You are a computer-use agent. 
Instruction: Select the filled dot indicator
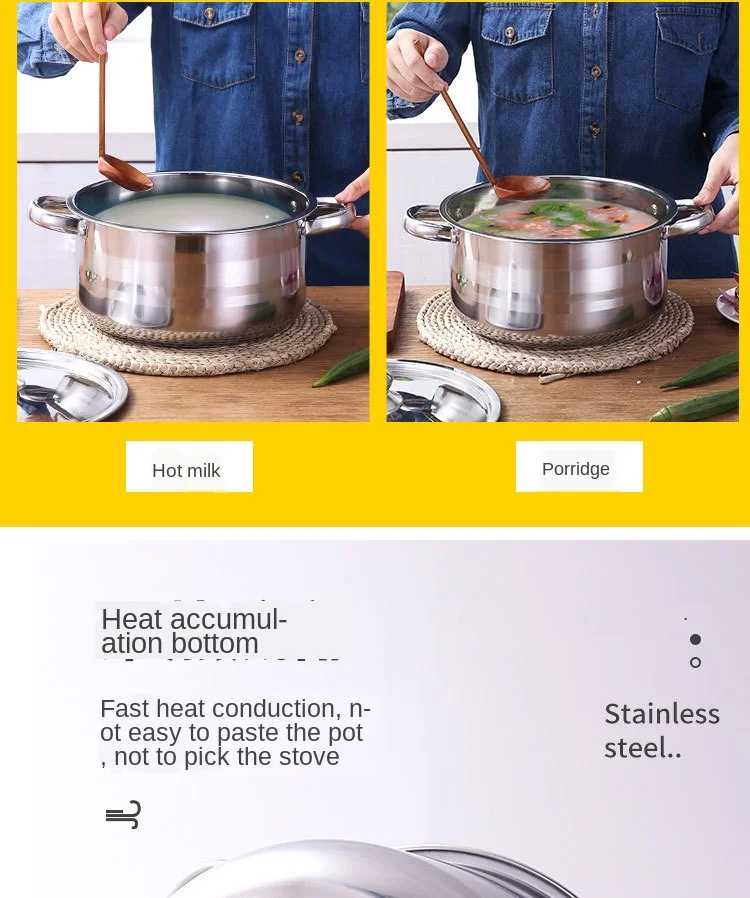coord(695,639)
